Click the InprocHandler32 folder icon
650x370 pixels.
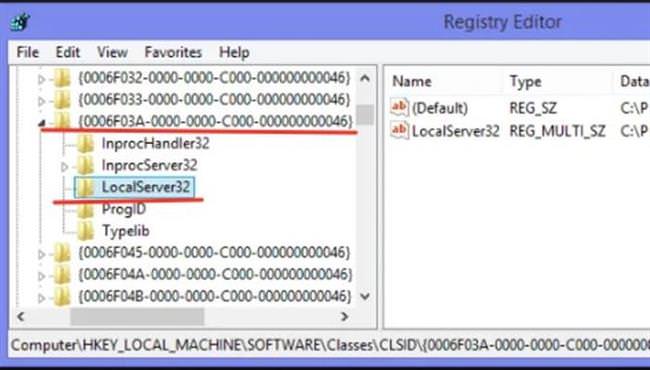[x=86, y=144]
